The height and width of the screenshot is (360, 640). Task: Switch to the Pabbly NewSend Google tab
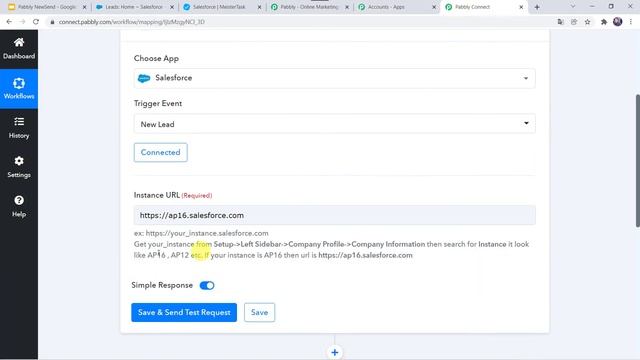[x=47, y=7]
